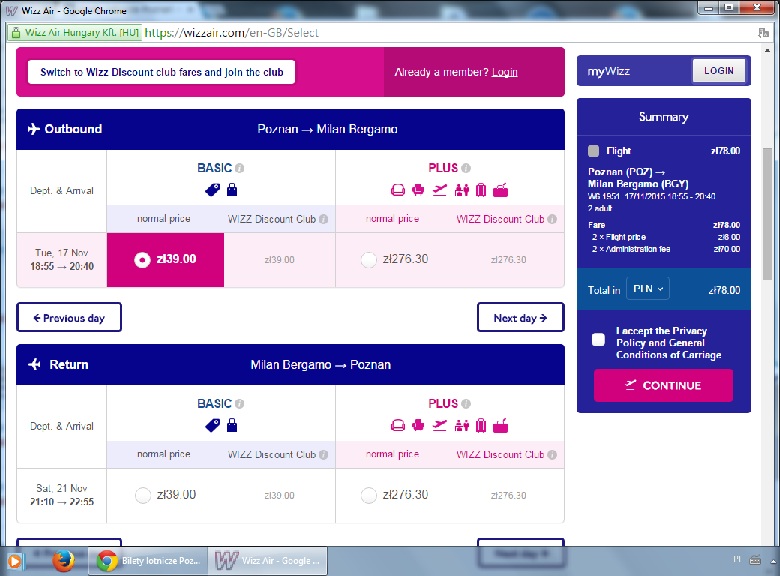Viewport: 780px width, 576px height.
Task: Click the scrollbar up arrow
Action: [767, 50]
